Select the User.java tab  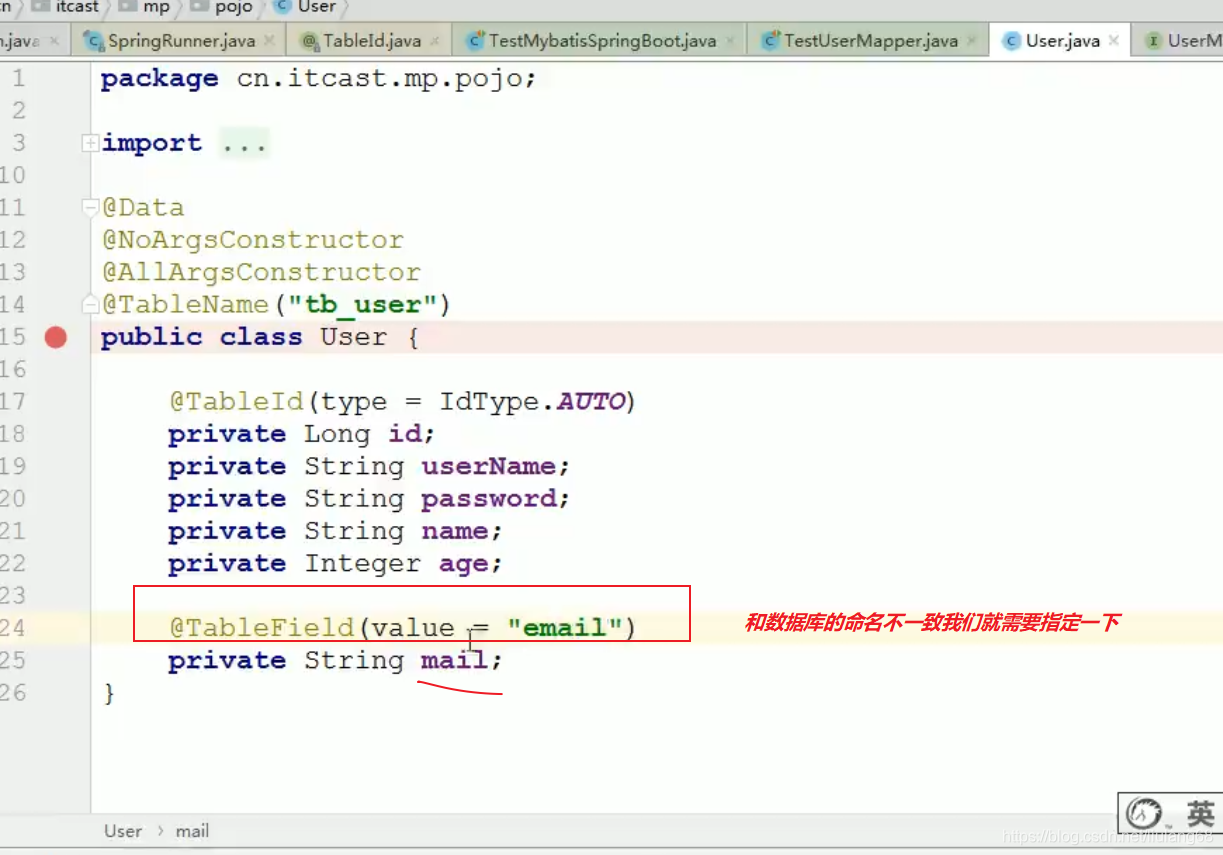click(1063, 41)
